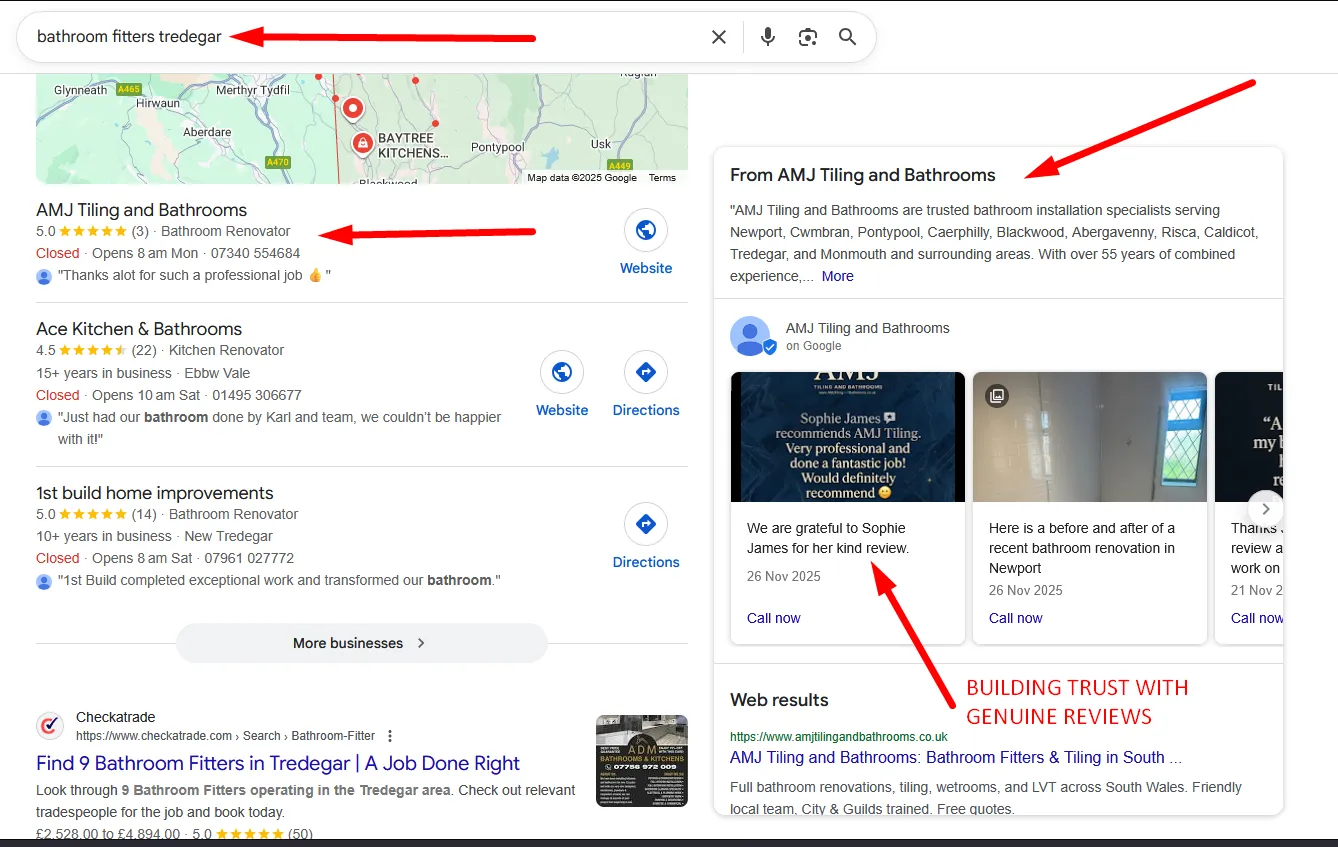Viewport: 1338px width, 847px height.
Task: Open search by image camera icon
Action: [x=808, y=37]
